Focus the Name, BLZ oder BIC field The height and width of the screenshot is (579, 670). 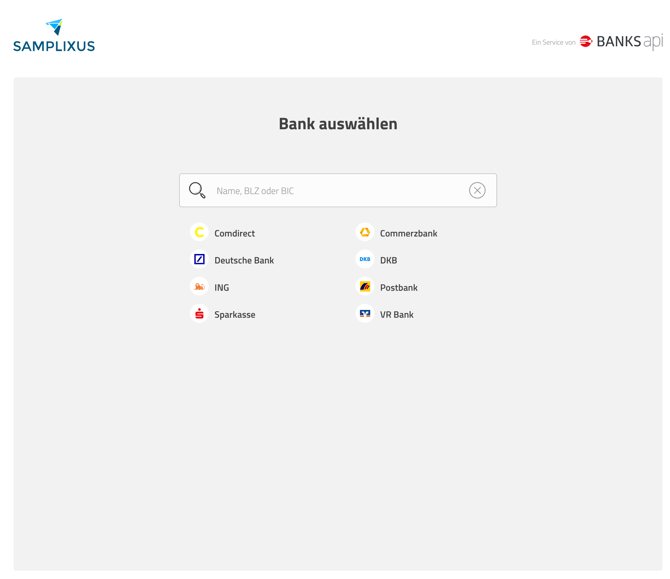coord(335,190)
